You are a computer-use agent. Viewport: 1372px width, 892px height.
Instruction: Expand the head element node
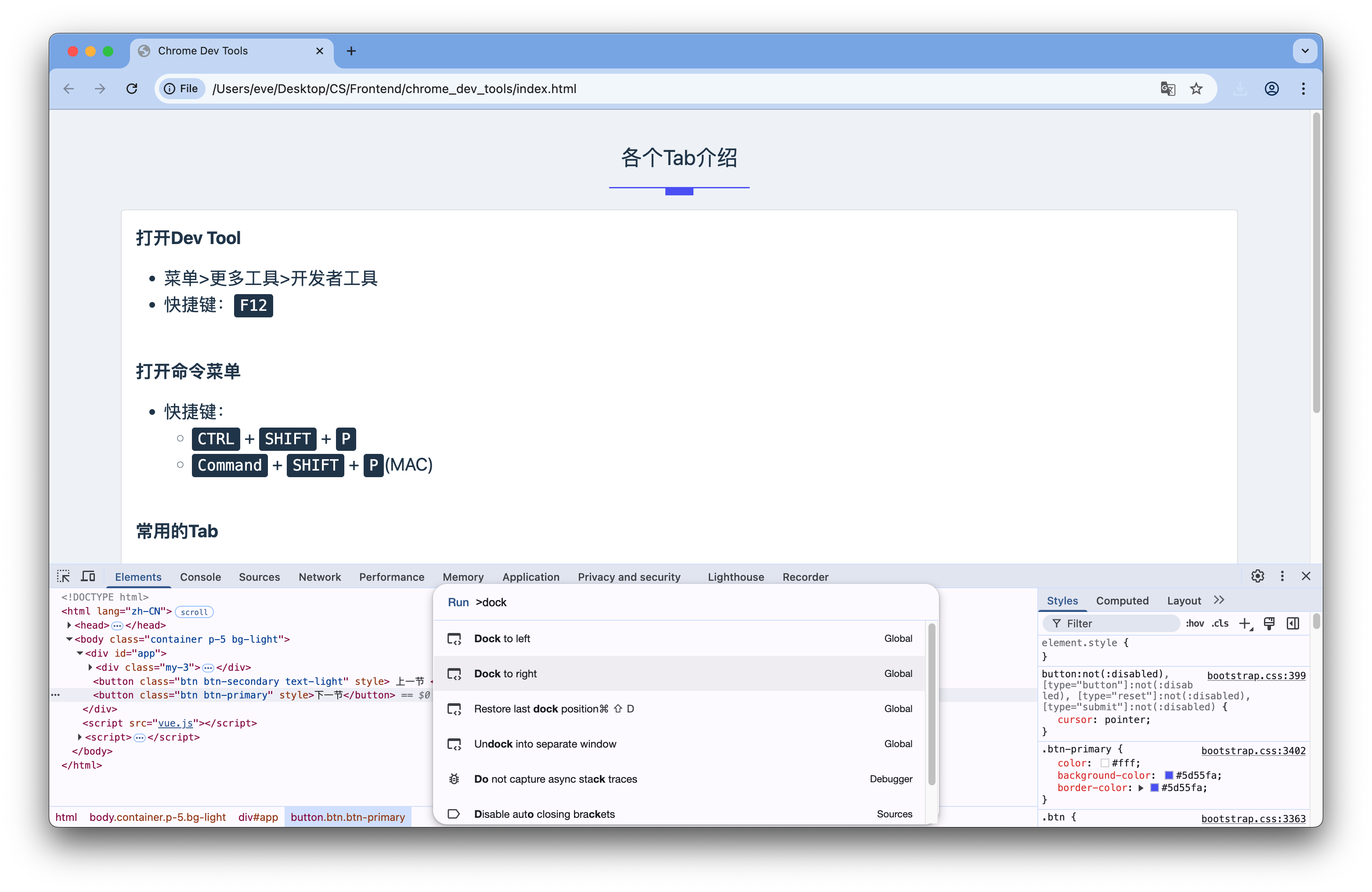[x=69, y=625]
